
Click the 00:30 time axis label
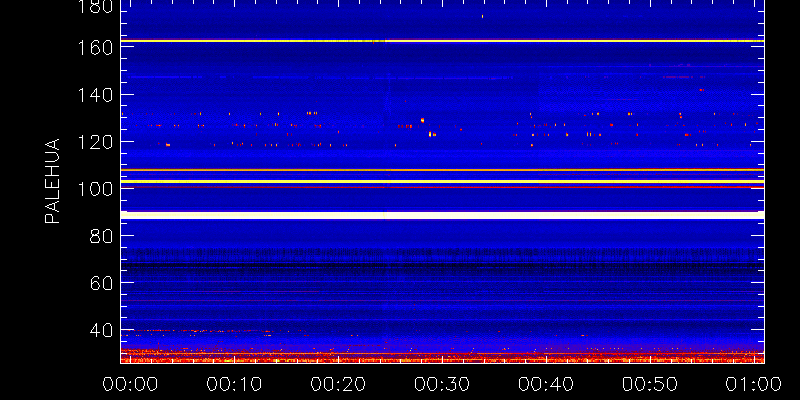pos(442,384)
